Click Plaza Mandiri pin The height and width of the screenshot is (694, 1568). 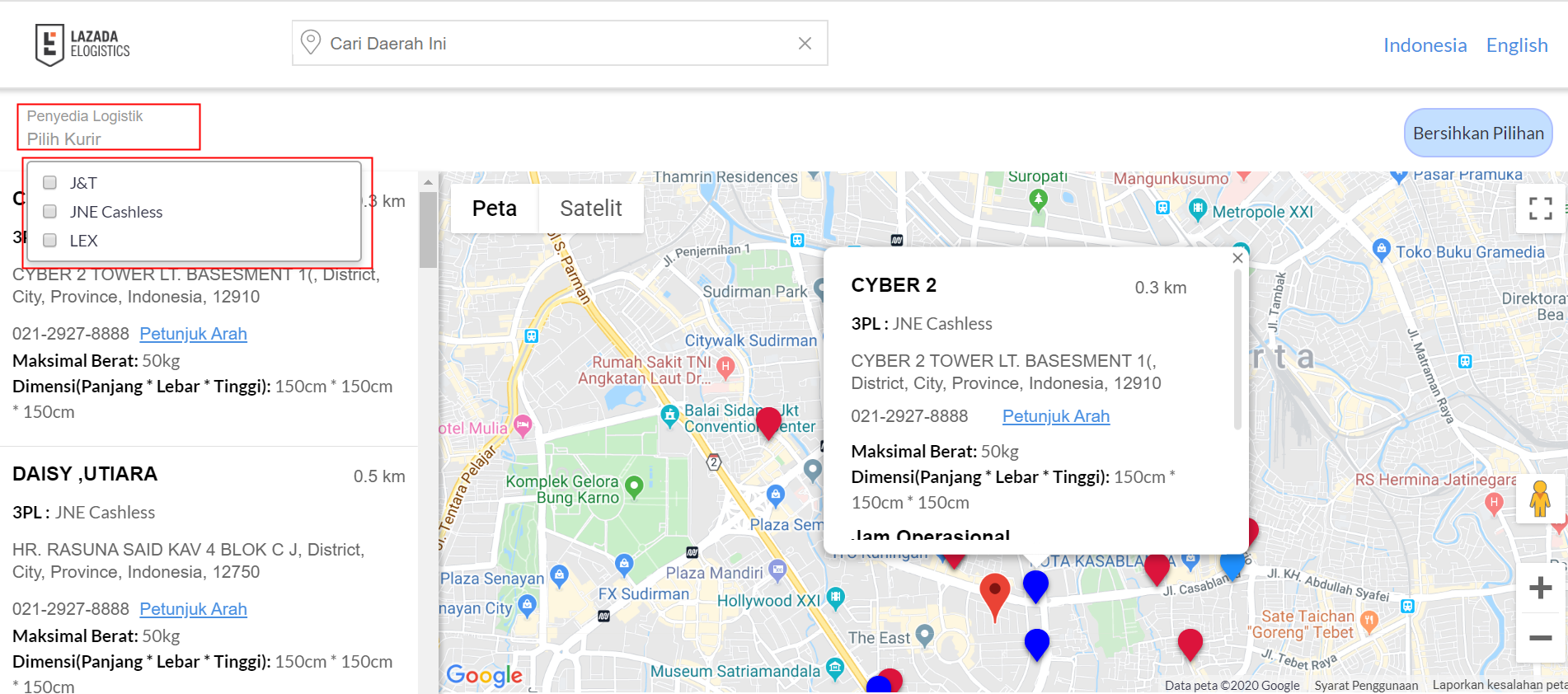(x=777, y=569)
